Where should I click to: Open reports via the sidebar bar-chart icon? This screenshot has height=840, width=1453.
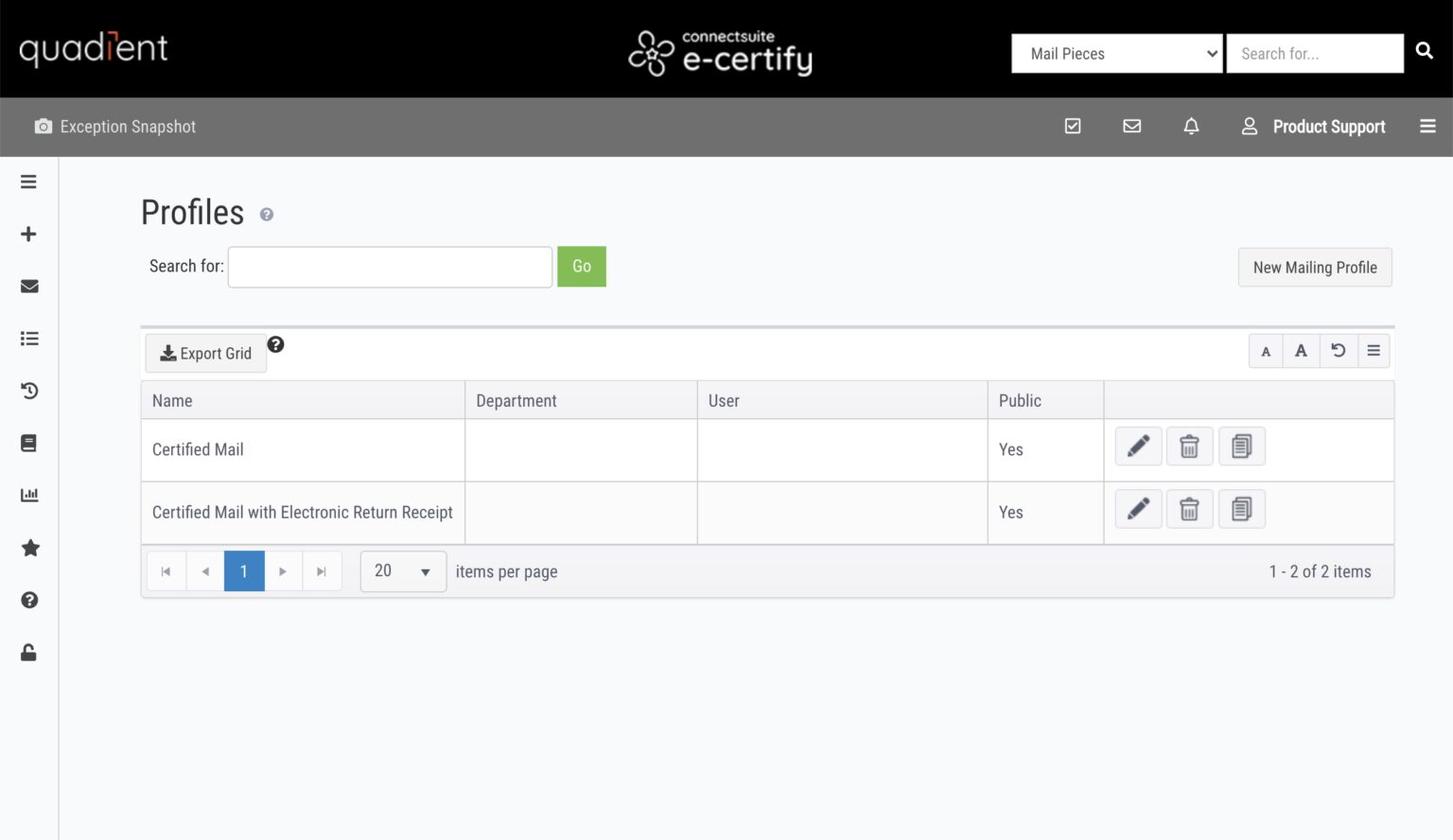(x=29, y=495)
